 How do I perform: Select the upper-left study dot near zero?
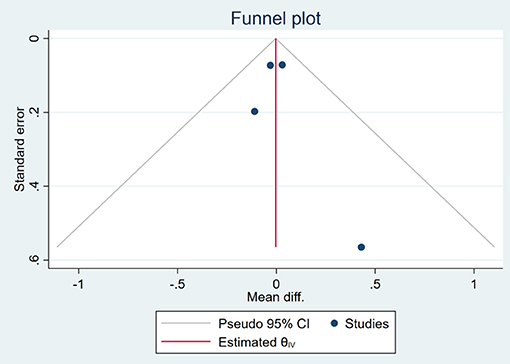tap(270, 65)
